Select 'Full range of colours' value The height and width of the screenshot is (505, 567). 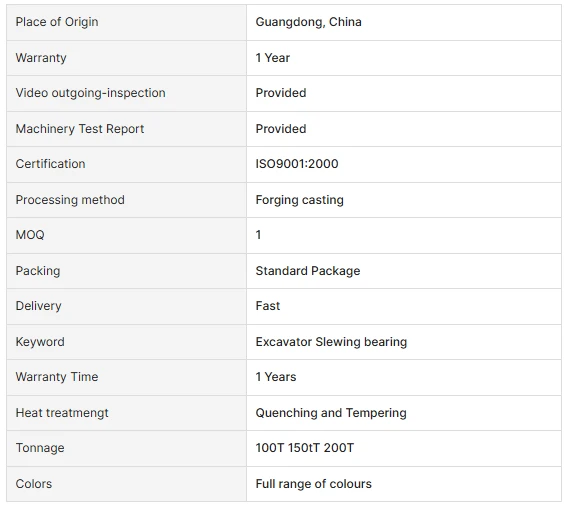[314, 484]
